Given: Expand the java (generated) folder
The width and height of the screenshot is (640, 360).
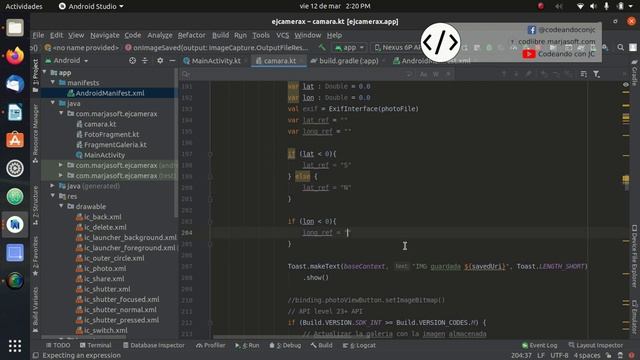Looking at the screenshot, I should click(53, 186).
